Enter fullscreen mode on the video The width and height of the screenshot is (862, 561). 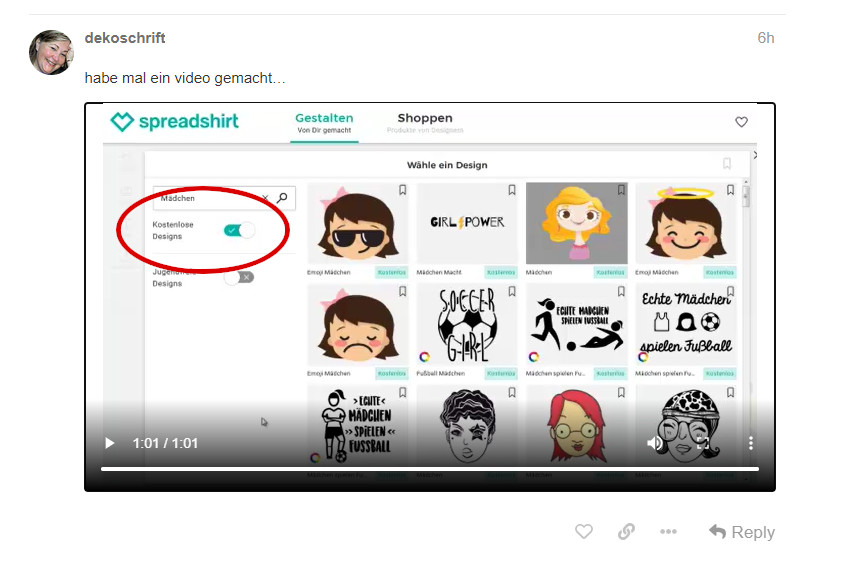pos(703,443)
